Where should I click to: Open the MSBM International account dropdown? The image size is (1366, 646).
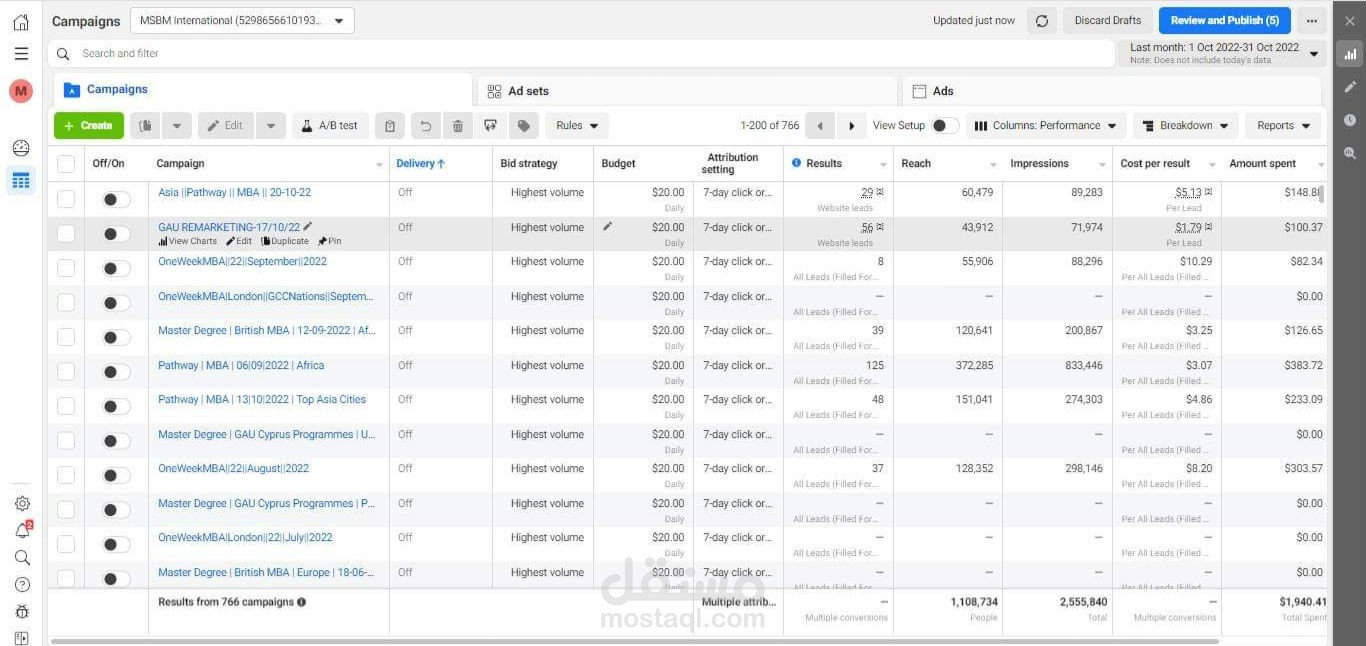(x=242, y=20)
